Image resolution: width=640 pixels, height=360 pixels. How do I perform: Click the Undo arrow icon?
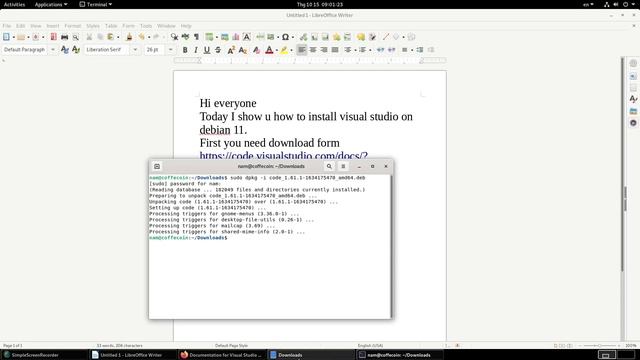[141, 37]
